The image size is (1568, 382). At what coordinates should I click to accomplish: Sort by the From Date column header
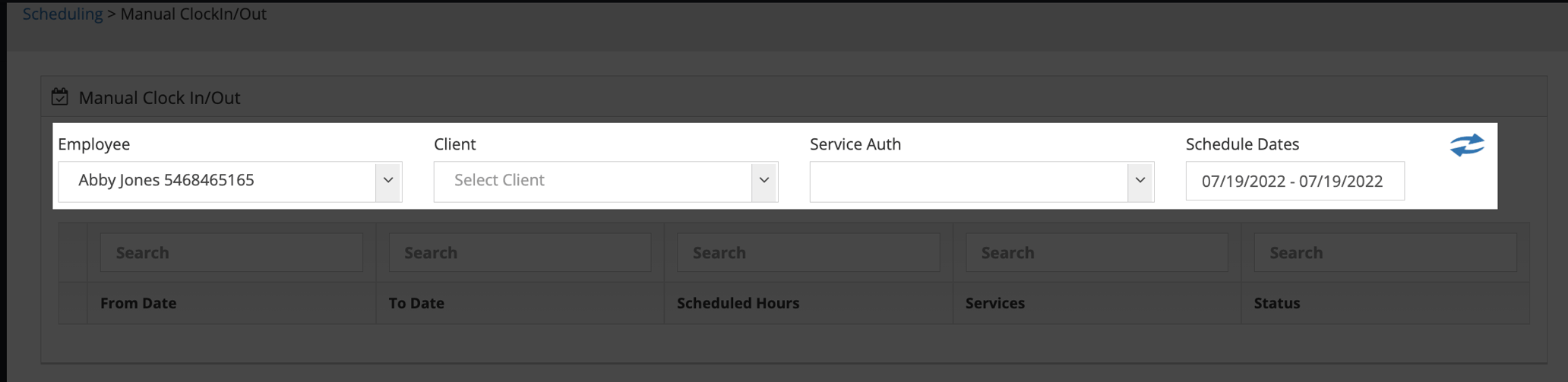tap(138, 303)
